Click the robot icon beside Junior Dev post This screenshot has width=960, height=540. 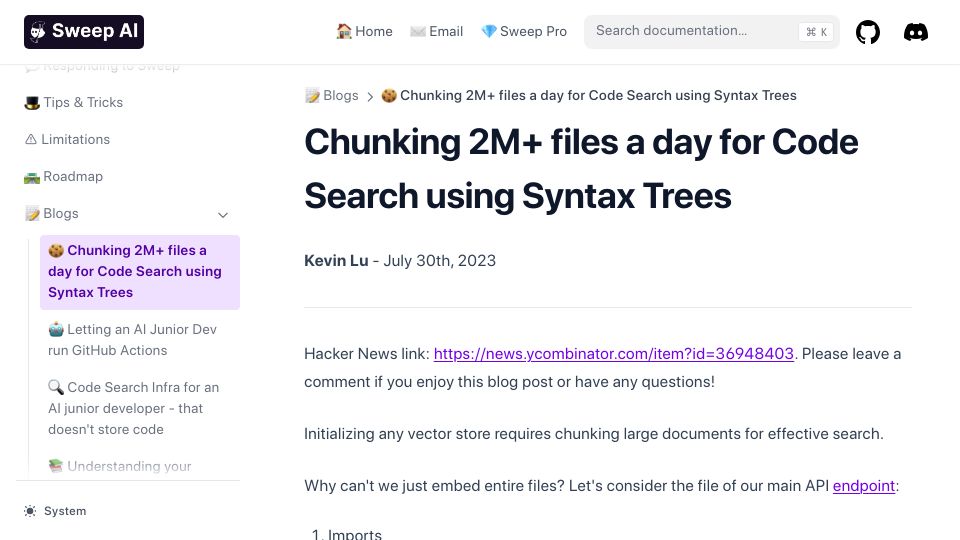56,329
